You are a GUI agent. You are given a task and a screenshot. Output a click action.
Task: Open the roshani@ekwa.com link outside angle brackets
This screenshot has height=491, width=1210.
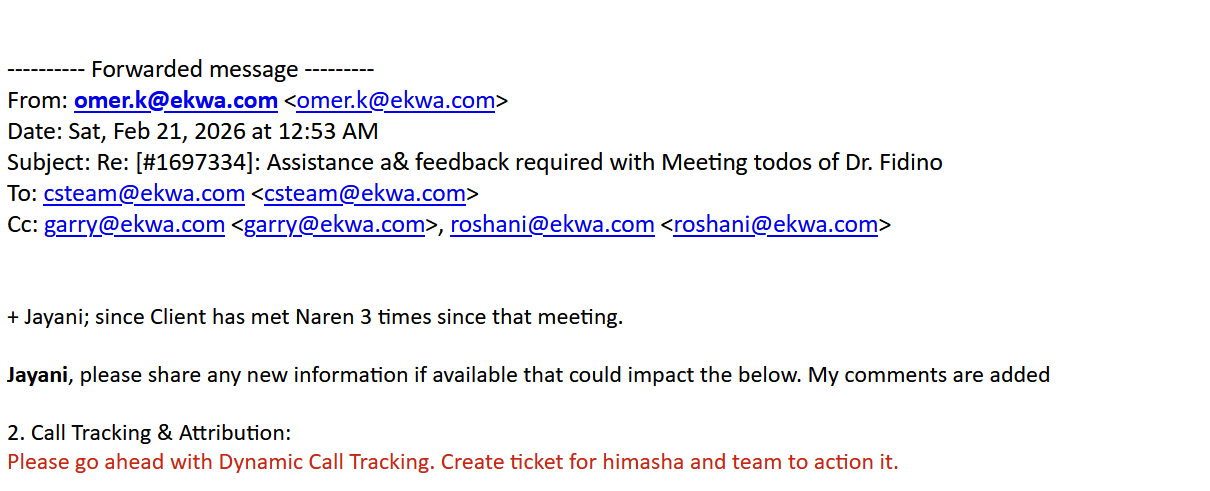552,224
